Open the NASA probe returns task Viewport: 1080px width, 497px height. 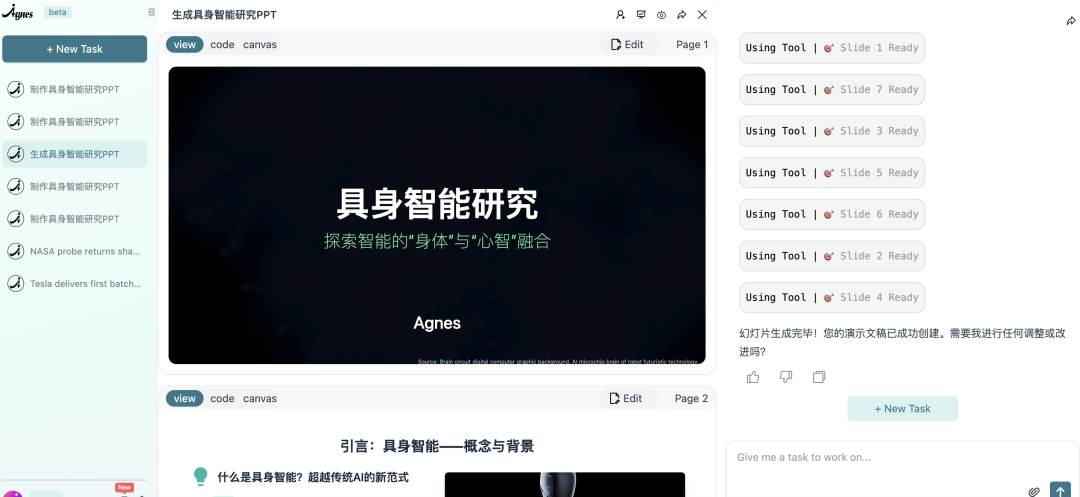click(74, 251)
